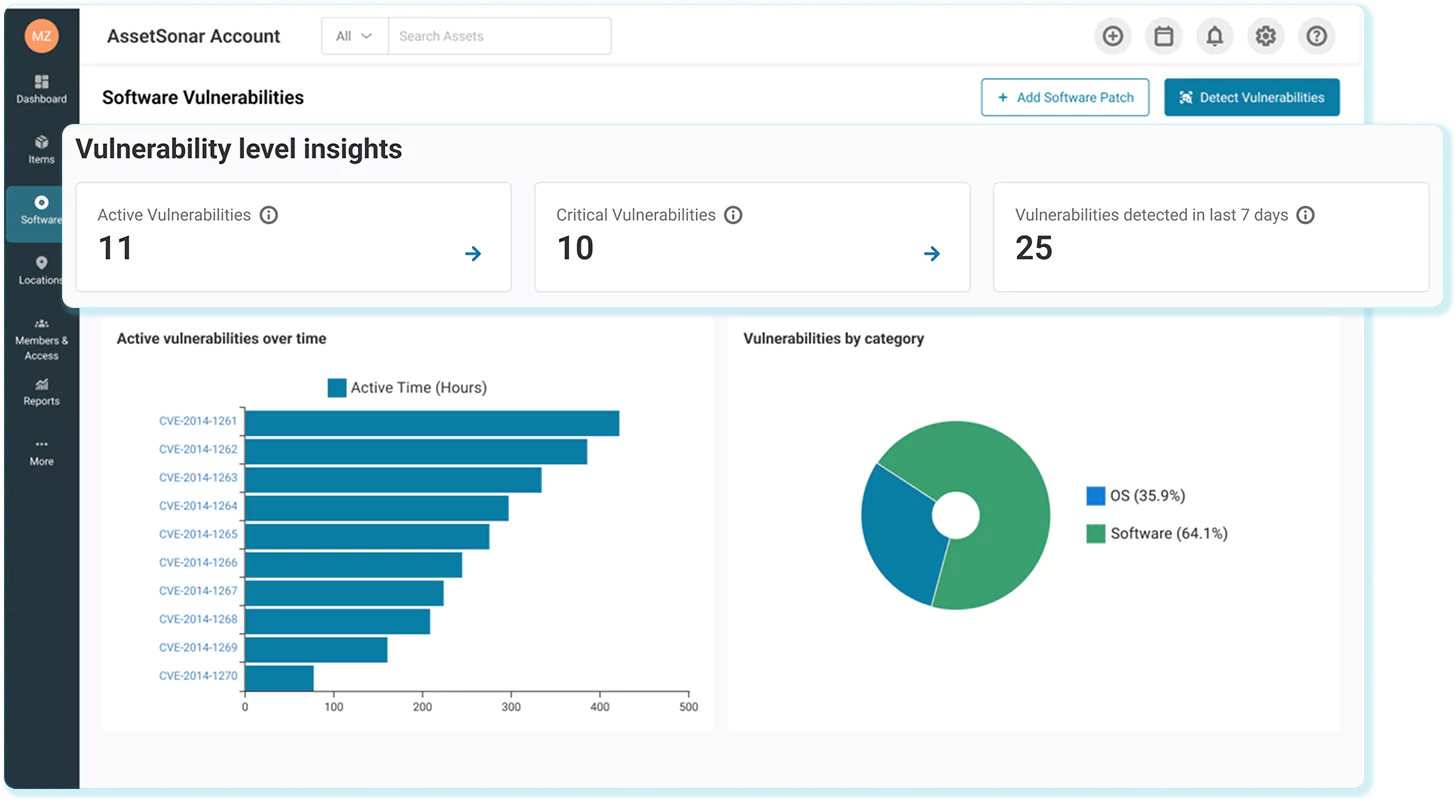Toggle OS (35.9%) legend entry

click(x=1135, y=496)
